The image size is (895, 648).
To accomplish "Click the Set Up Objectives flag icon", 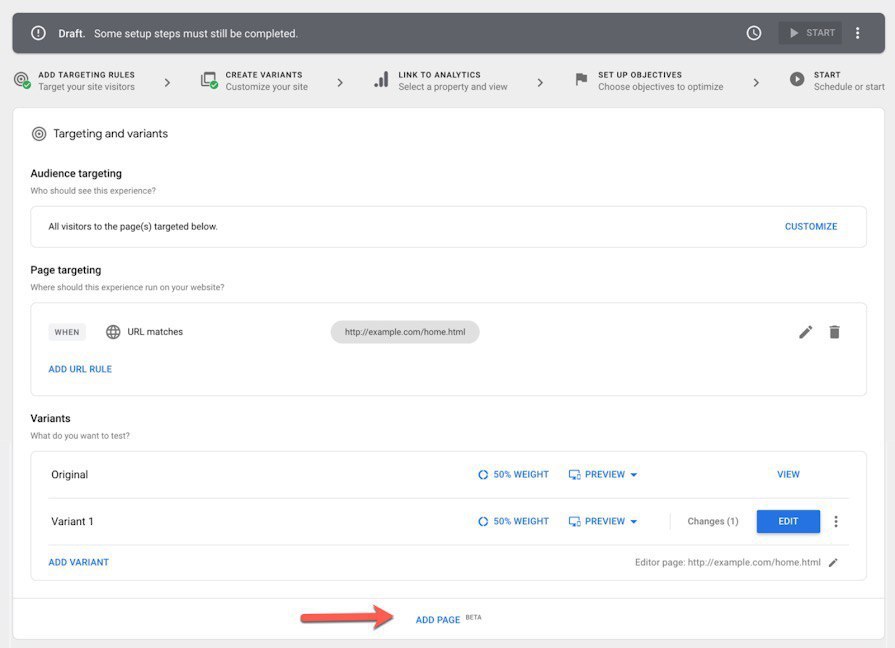I will tap(581, 79).
